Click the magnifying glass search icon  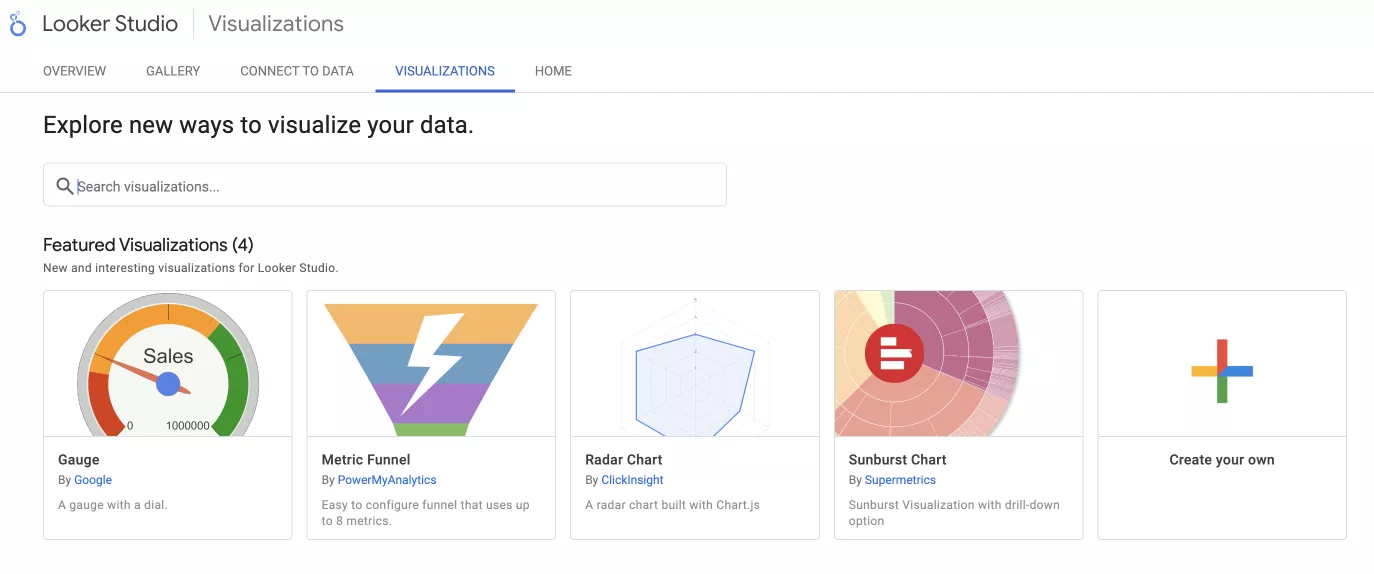click(x=65, y=186)
